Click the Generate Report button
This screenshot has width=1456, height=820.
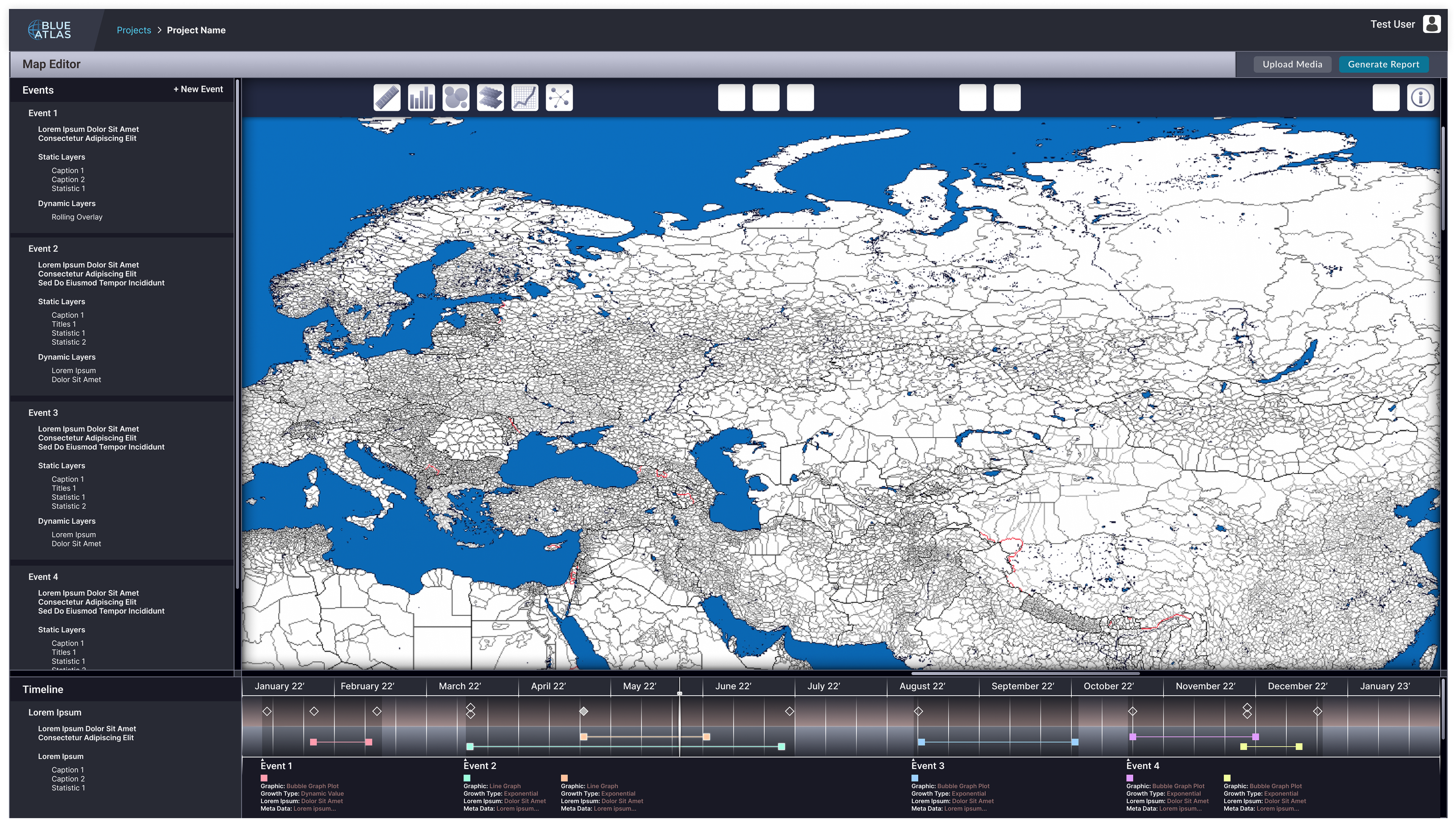pyautogui.click(x=1383, y=64)
